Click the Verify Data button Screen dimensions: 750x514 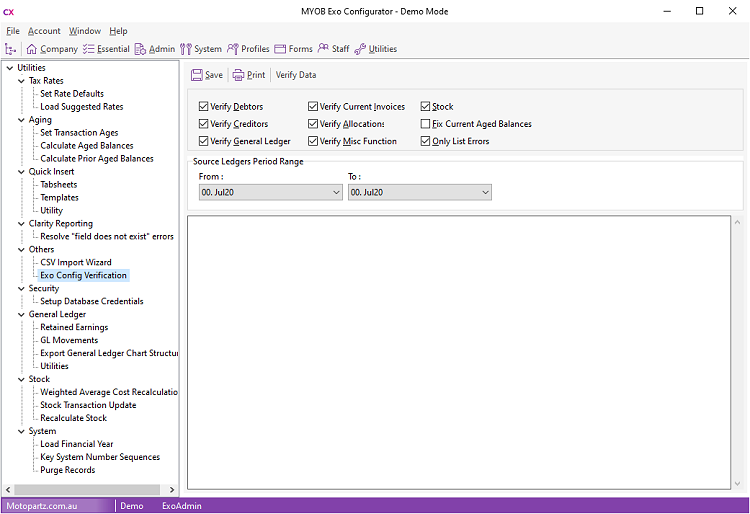296,75
